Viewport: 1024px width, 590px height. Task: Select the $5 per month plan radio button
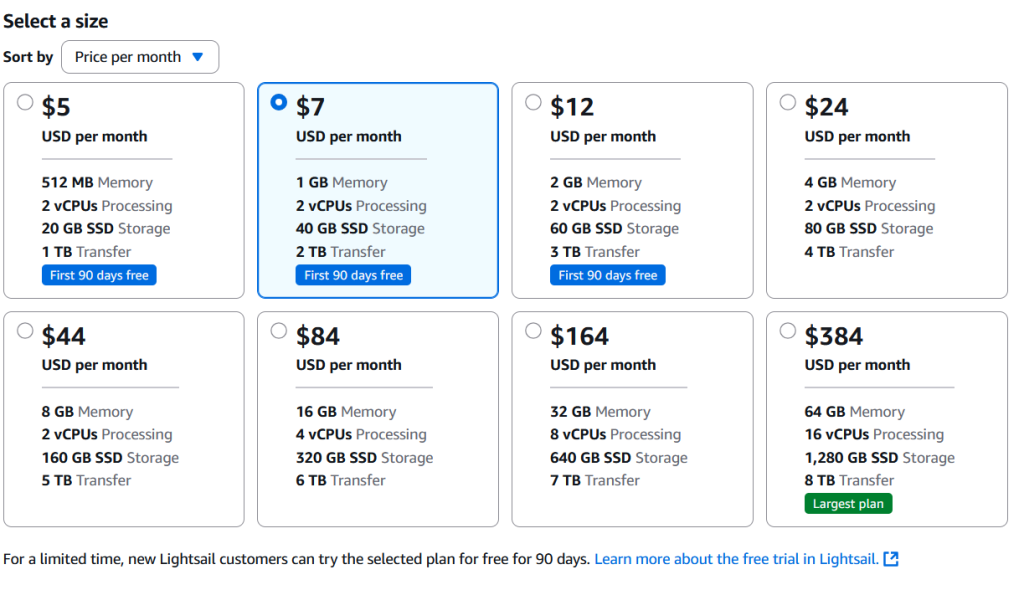25,103
